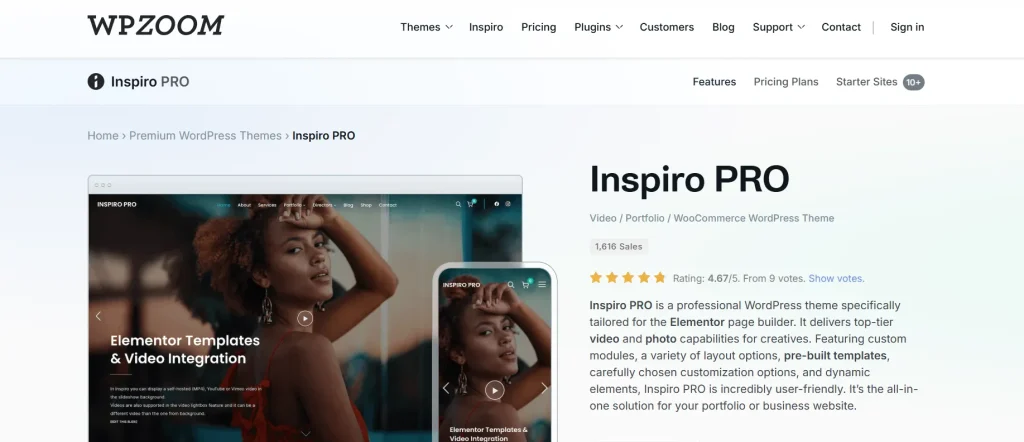Viewport: 1024px width, 442px height.
Task: Switch to the Pricing Plans tab
Action: [x=786, y=82]
